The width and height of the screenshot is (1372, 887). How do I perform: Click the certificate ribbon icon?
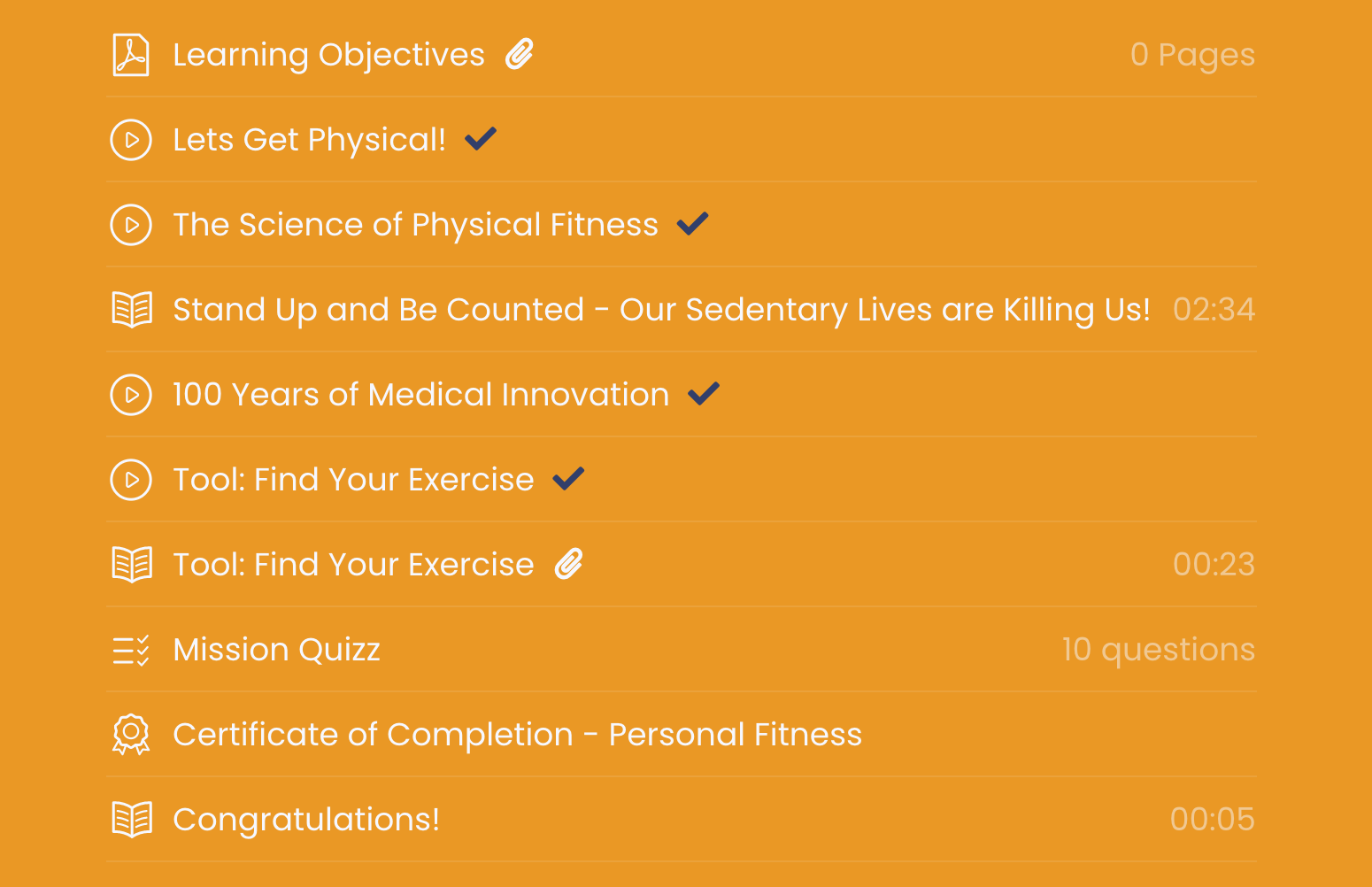pos(131,735)
